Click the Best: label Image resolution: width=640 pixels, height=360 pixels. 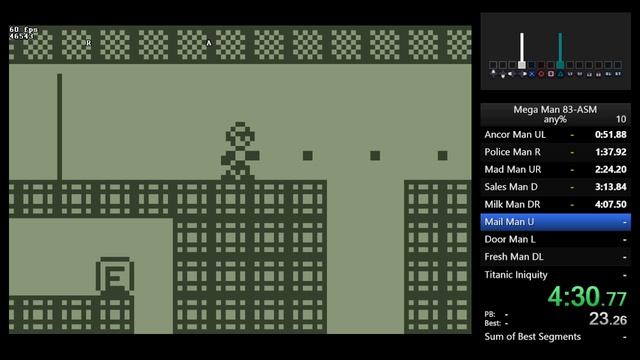click(x=493, y=323)
